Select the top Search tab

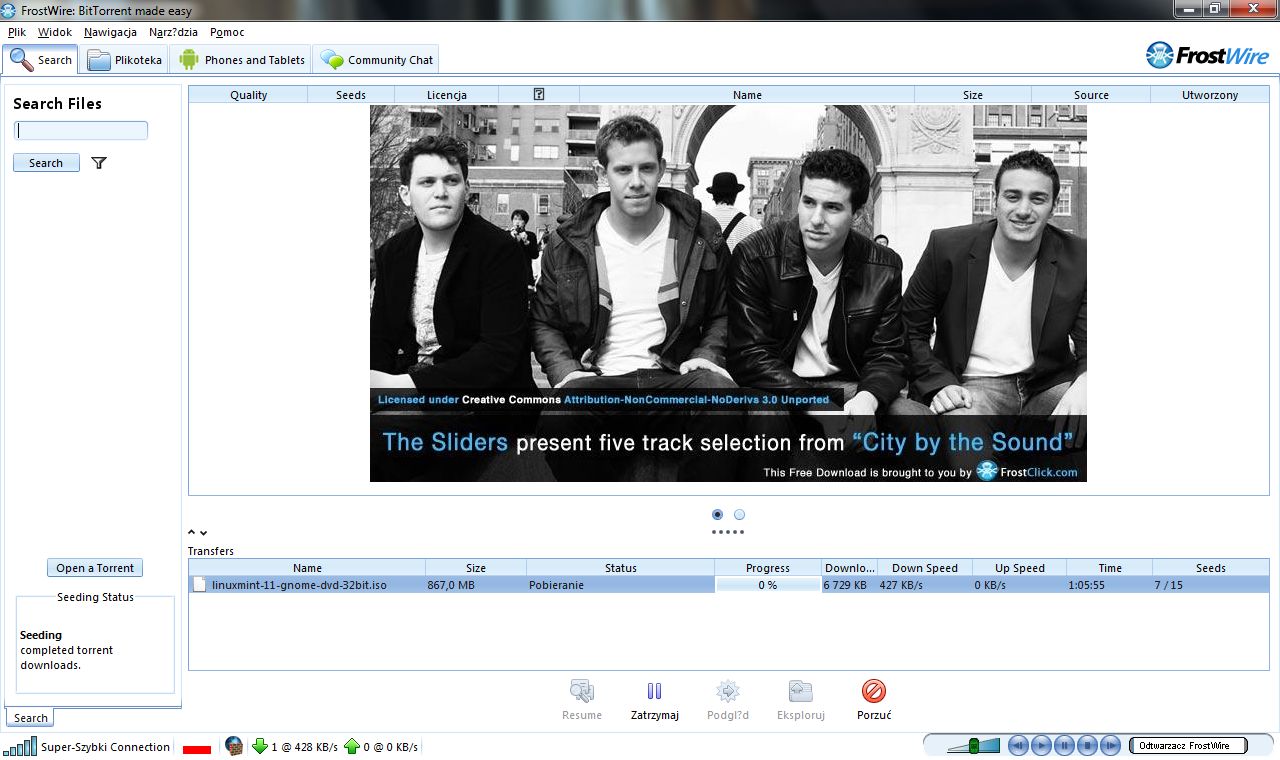pos(41,60)
